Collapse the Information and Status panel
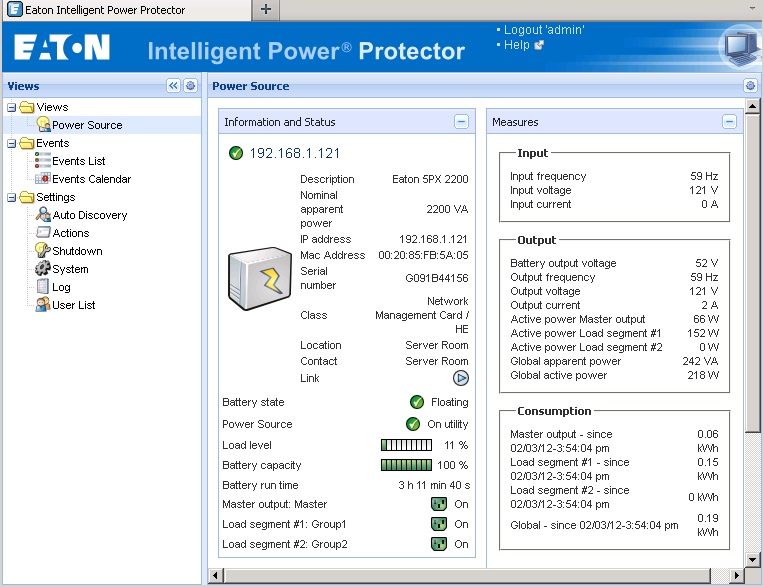Screen dimensions: 764x587 coord(461,122)
